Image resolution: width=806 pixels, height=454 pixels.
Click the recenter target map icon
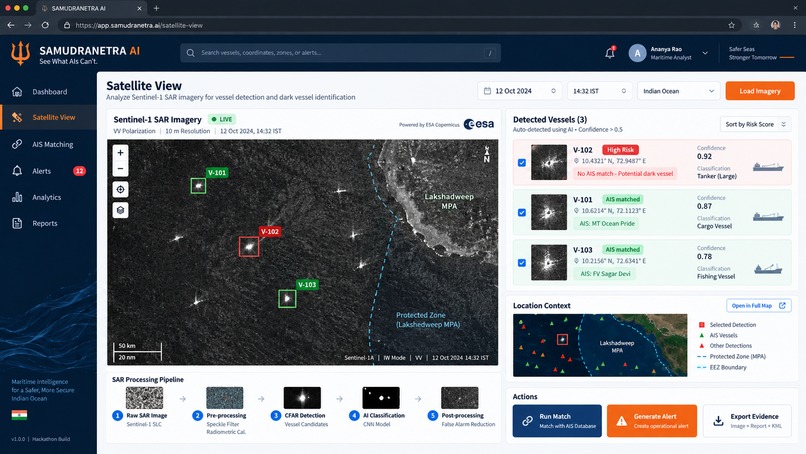pyautogui.click(x=120, y=189)
